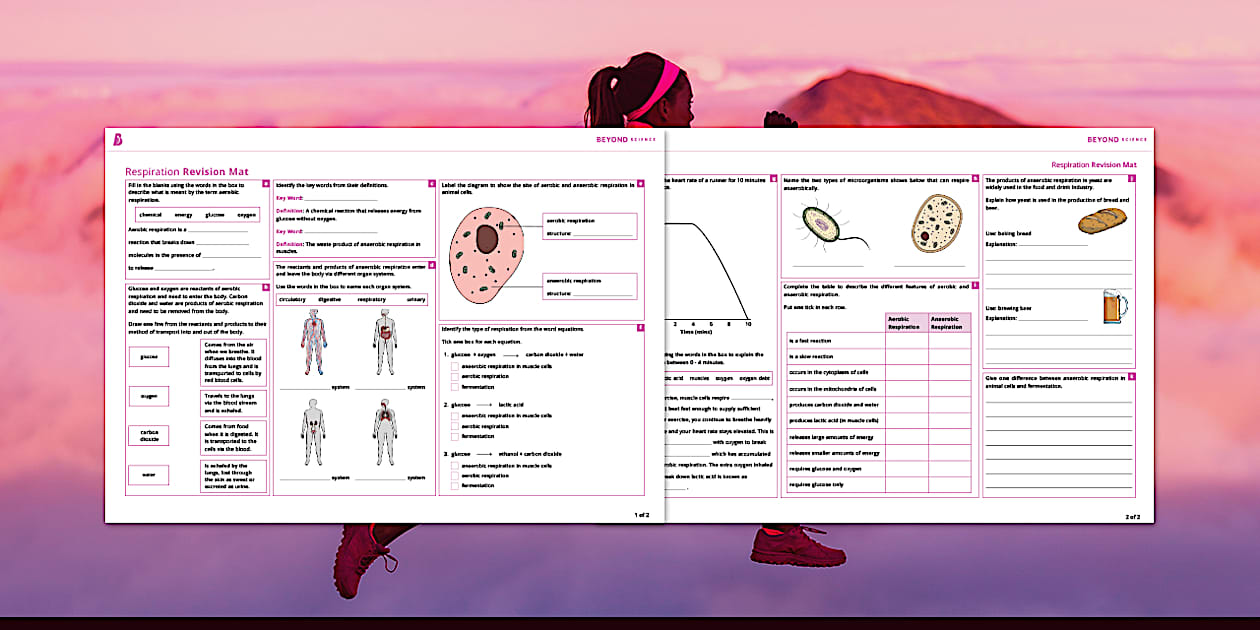Select the flagellated bacterium illustration

coord(823,225)
